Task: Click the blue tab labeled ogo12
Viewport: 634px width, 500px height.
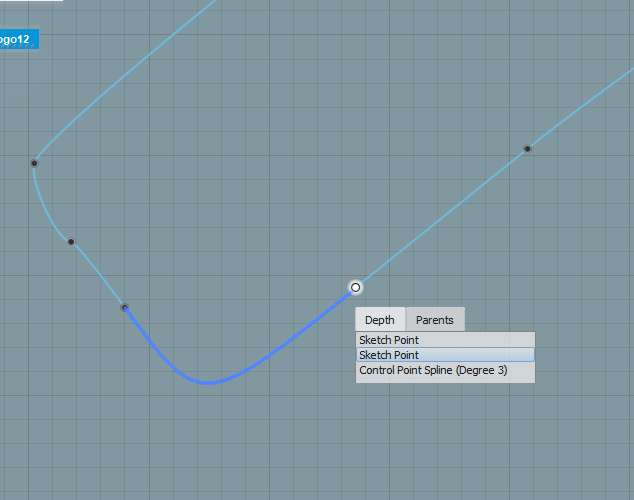Action: click(x=19, y=39)
